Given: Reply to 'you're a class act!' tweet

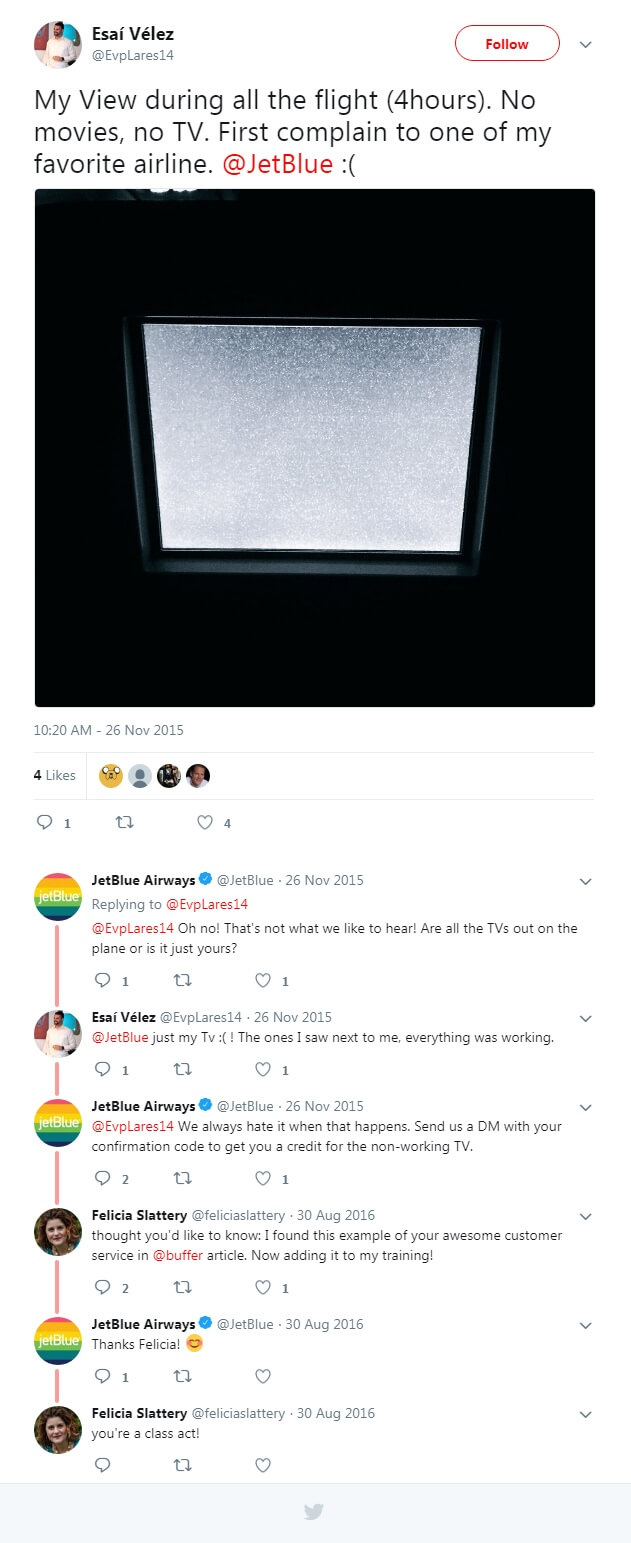Looking at the screenshot, I should pos(103,1465).
